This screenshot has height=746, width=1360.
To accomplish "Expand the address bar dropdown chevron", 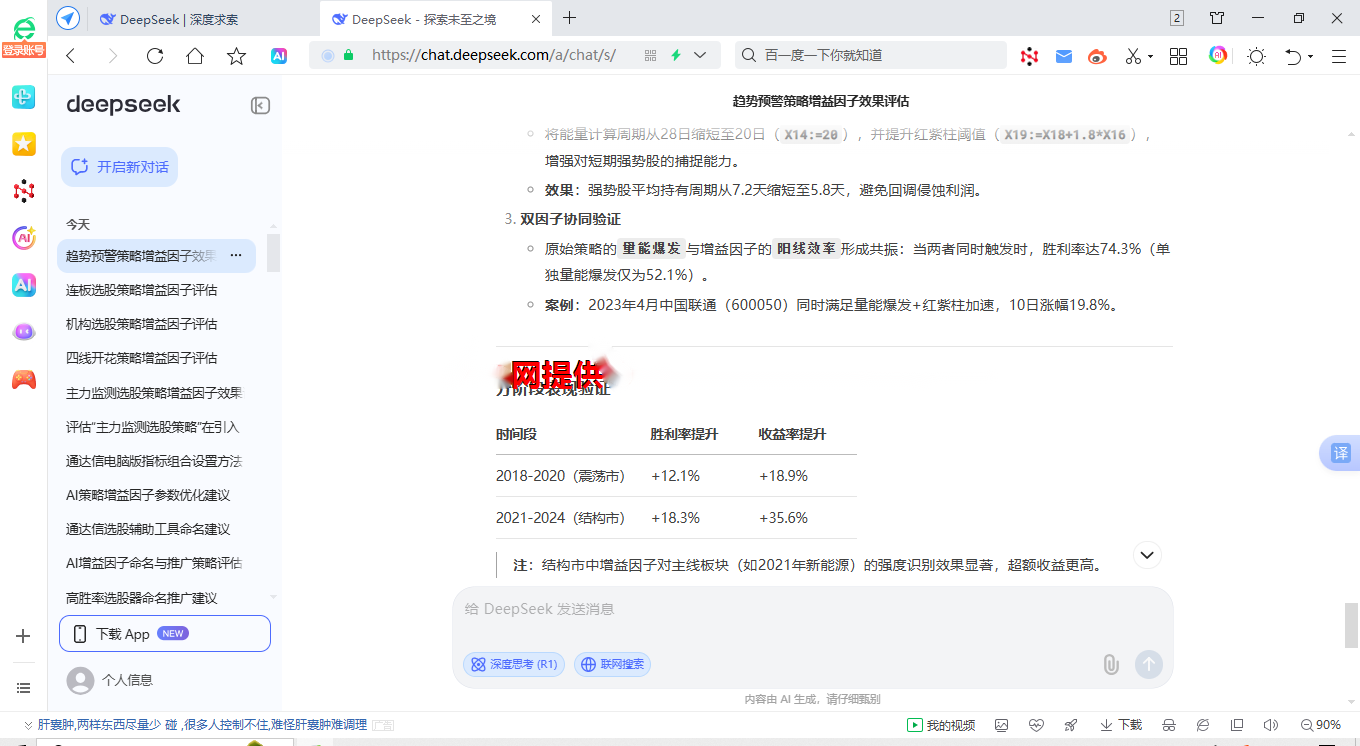I will pyautogui.click(x=700, y=56).
